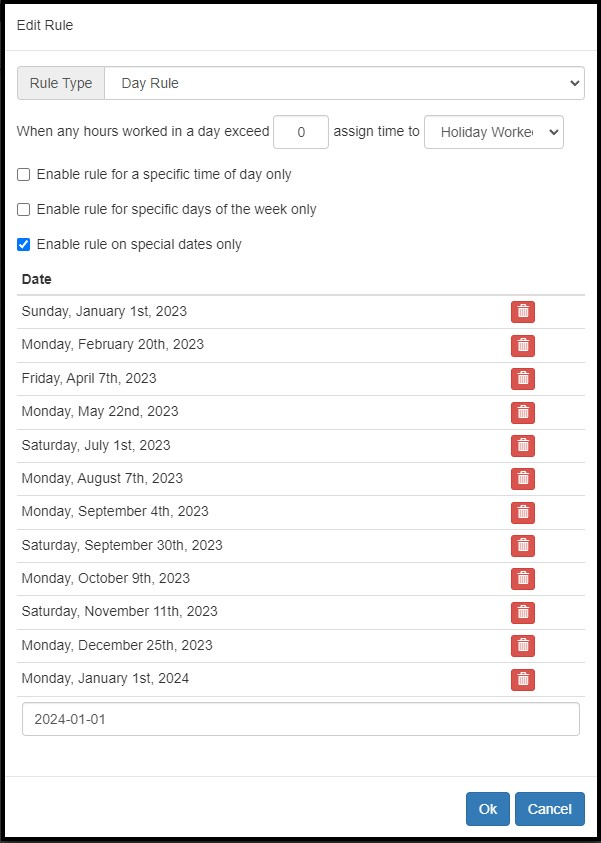
Task: Open the Rule Type dropdown
Action: tap(344, 83)
